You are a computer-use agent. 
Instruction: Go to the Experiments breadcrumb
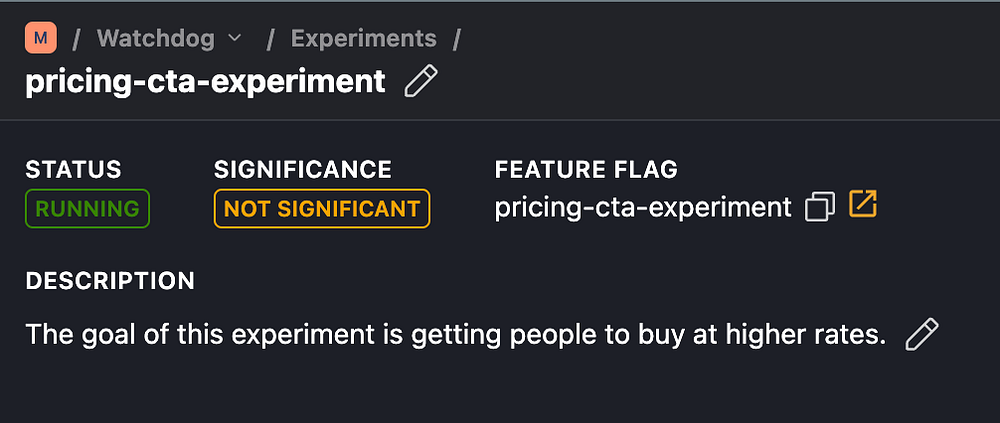click(363, 39)
